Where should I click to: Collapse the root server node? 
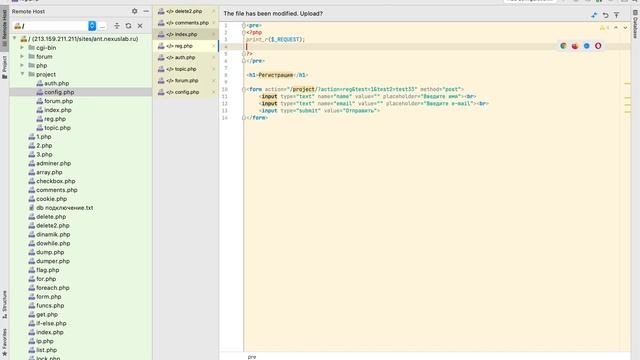[x=15, y=39]
